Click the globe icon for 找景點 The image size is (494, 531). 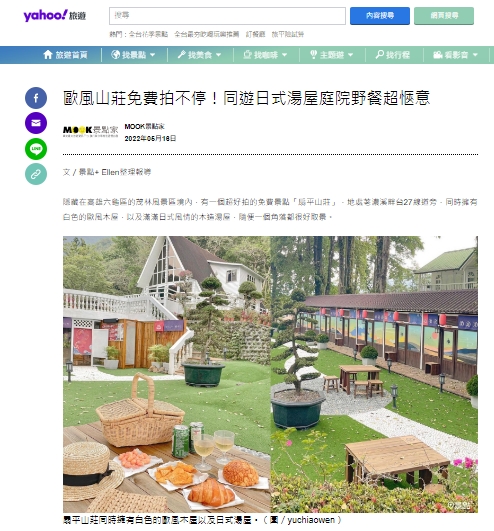(x=115, y=55)
